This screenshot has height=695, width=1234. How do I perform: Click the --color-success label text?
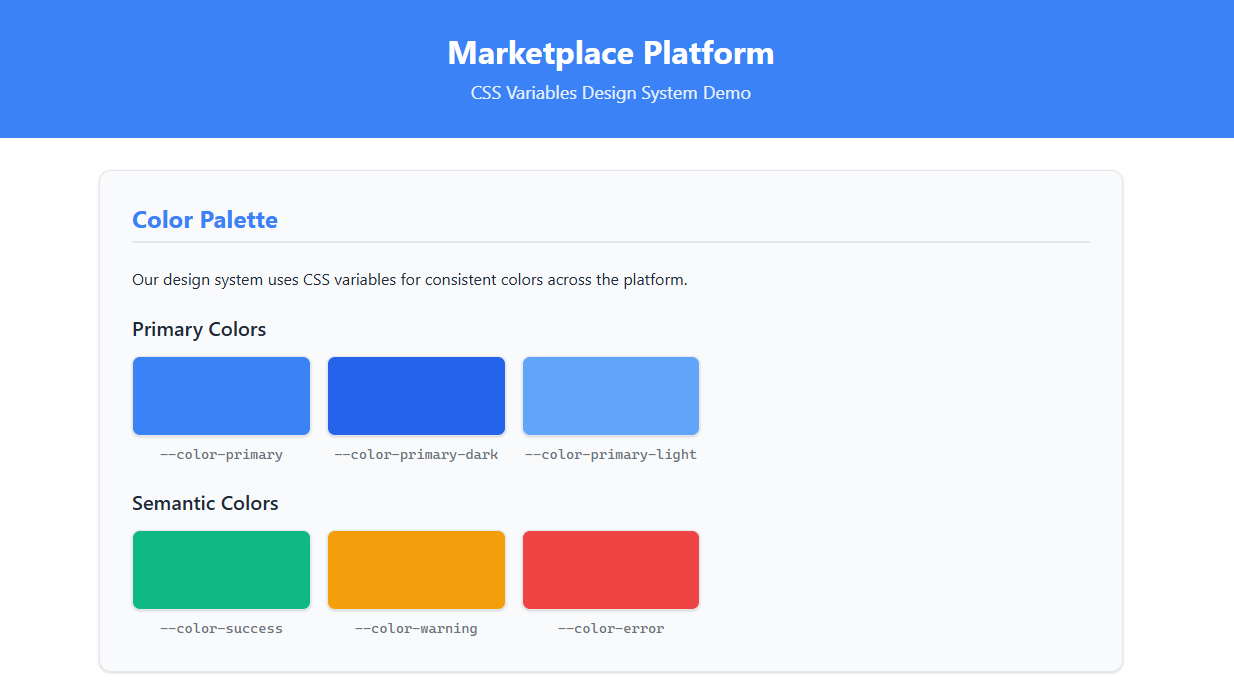(x=220, y=628)
